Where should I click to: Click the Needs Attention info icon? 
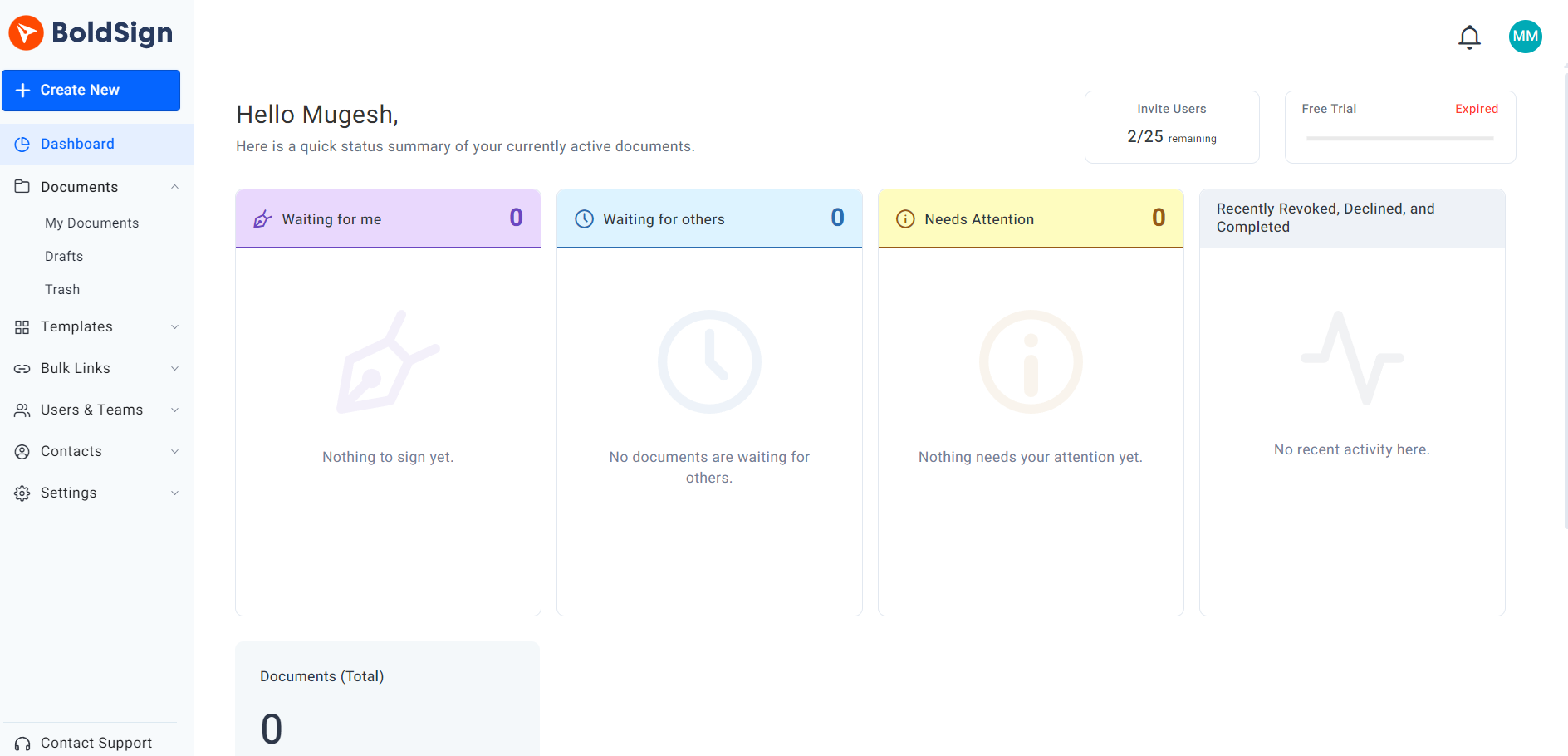pos(904,218)
